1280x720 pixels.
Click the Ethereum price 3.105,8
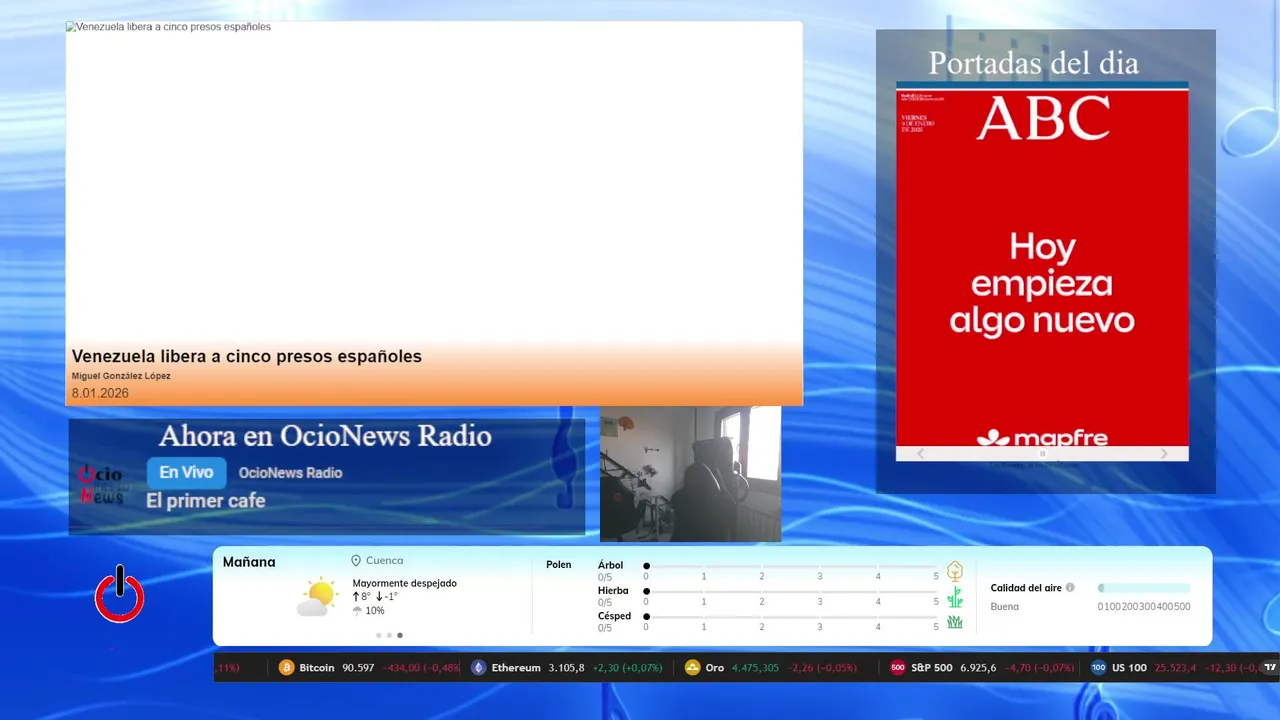pos(566,667)
